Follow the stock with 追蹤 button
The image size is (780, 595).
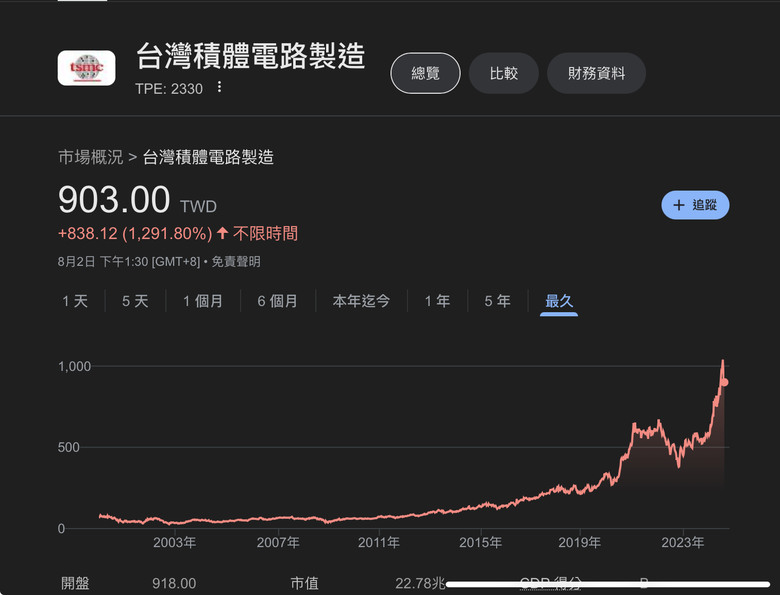pos(695,205)
